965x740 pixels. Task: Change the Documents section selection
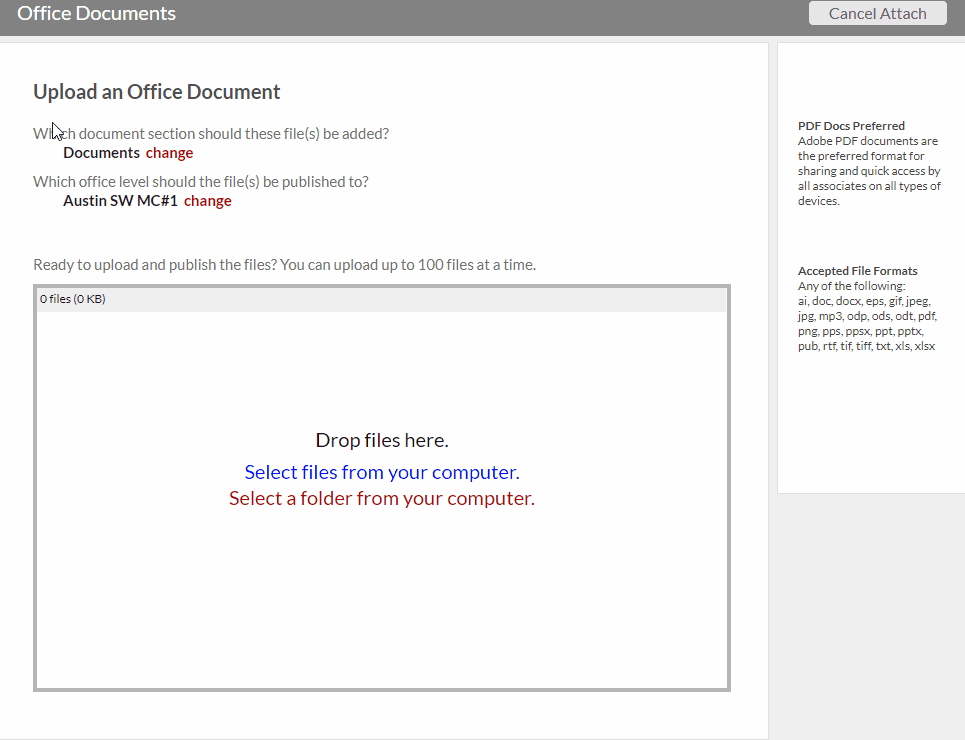[169, 153]
